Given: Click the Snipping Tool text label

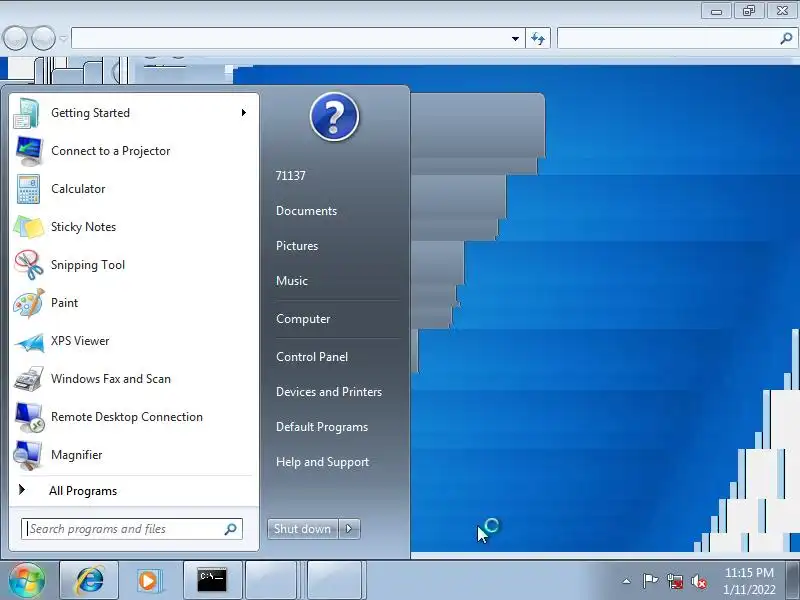Looking at the screenshot, I should tap(88, 265).
